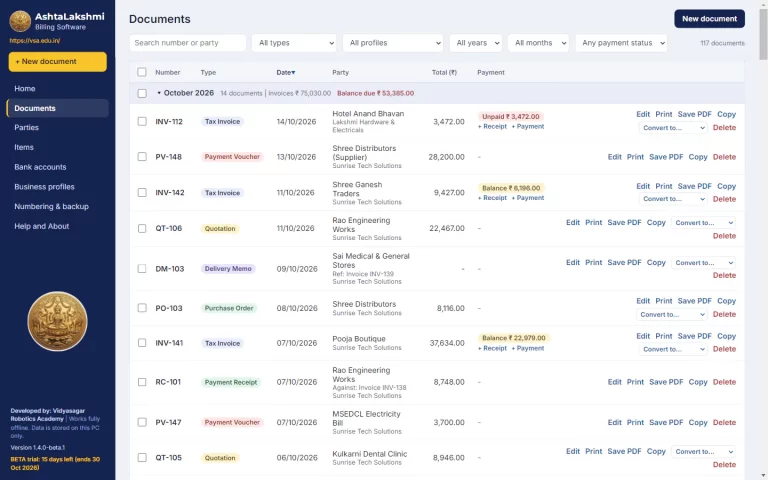Click Edit for INV-112
The width and height of the screenshot is (768, 480).
643,114
